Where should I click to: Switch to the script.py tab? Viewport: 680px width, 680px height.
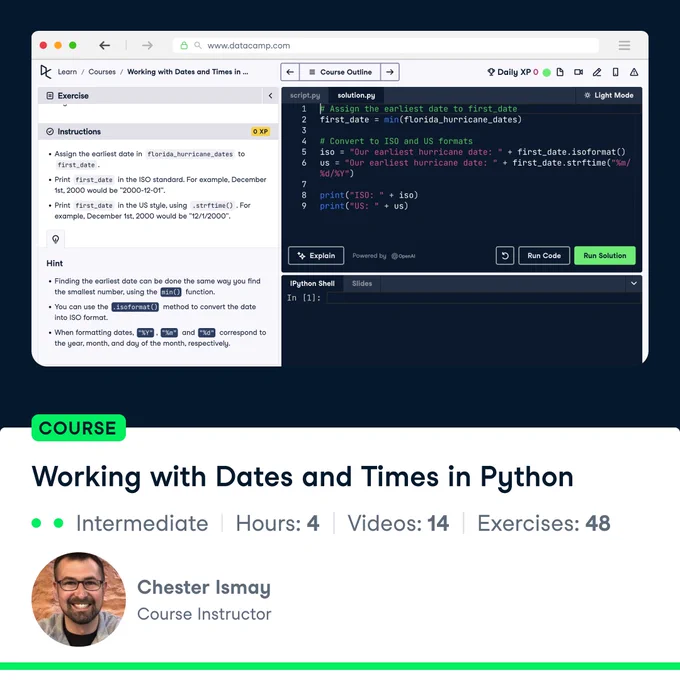pos(305,95)
